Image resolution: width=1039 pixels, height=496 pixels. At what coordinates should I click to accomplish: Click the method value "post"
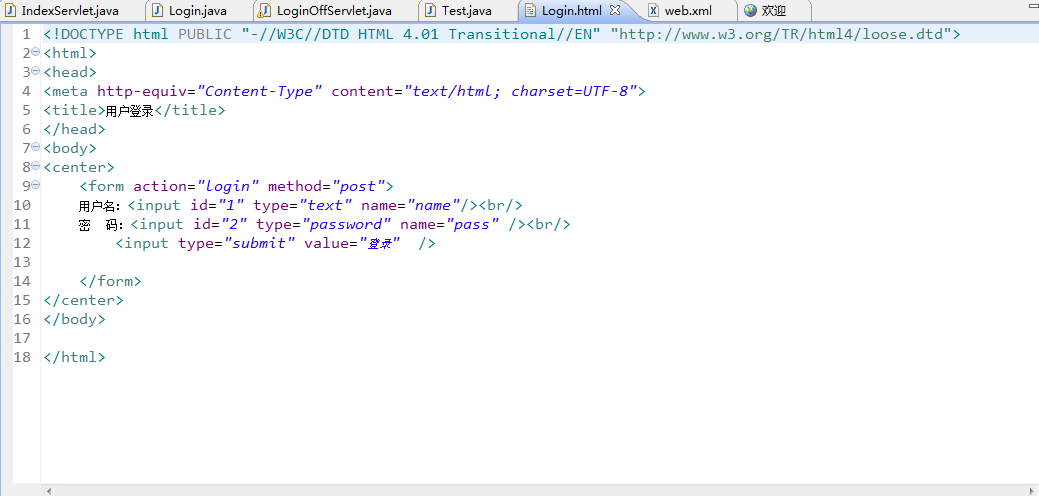point(358,187)
